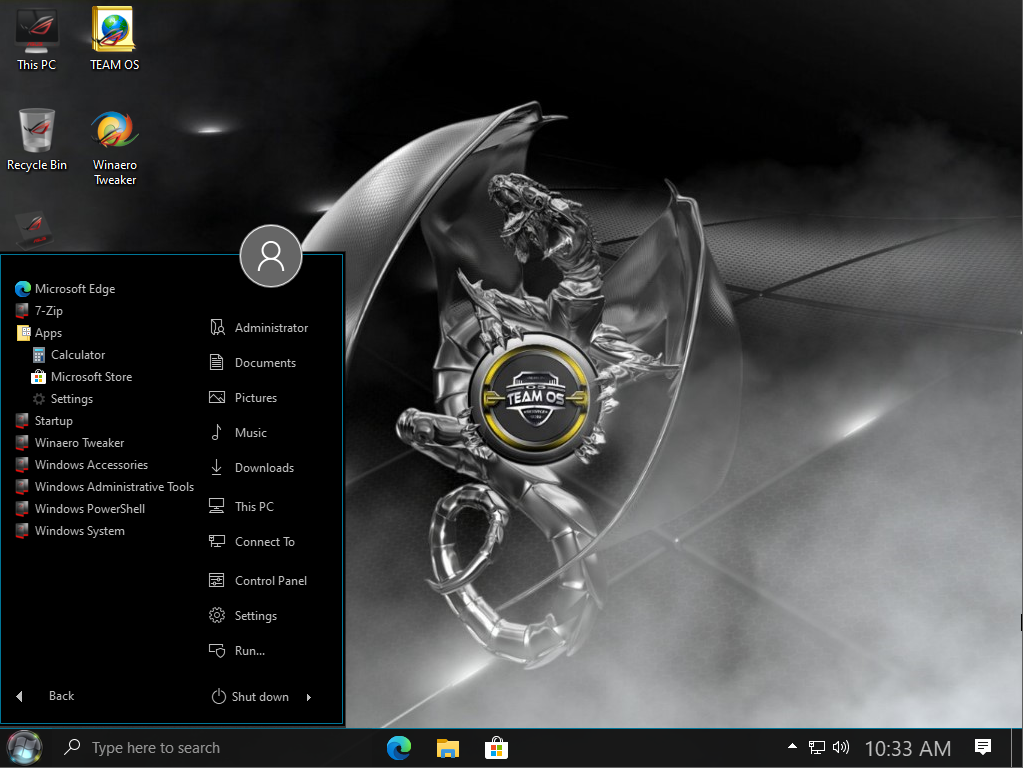Open Connect To in Start menu
Screen dimensions: 1023x768
[x=252, y=542]
